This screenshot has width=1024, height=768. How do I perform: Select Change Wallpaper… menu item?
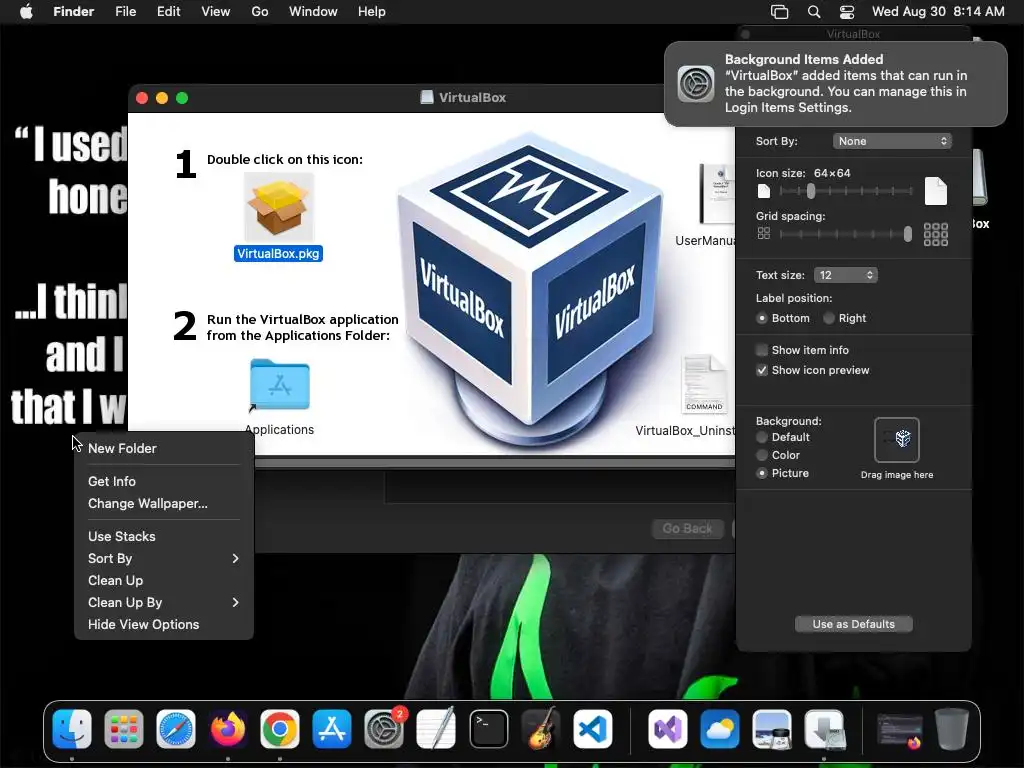(164, 504)
